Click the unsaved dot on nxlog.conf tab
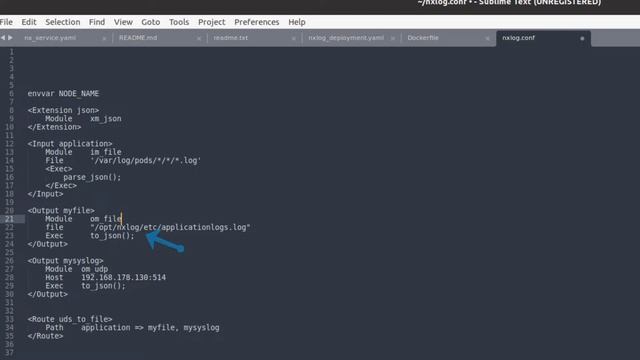 pos(582,39)
